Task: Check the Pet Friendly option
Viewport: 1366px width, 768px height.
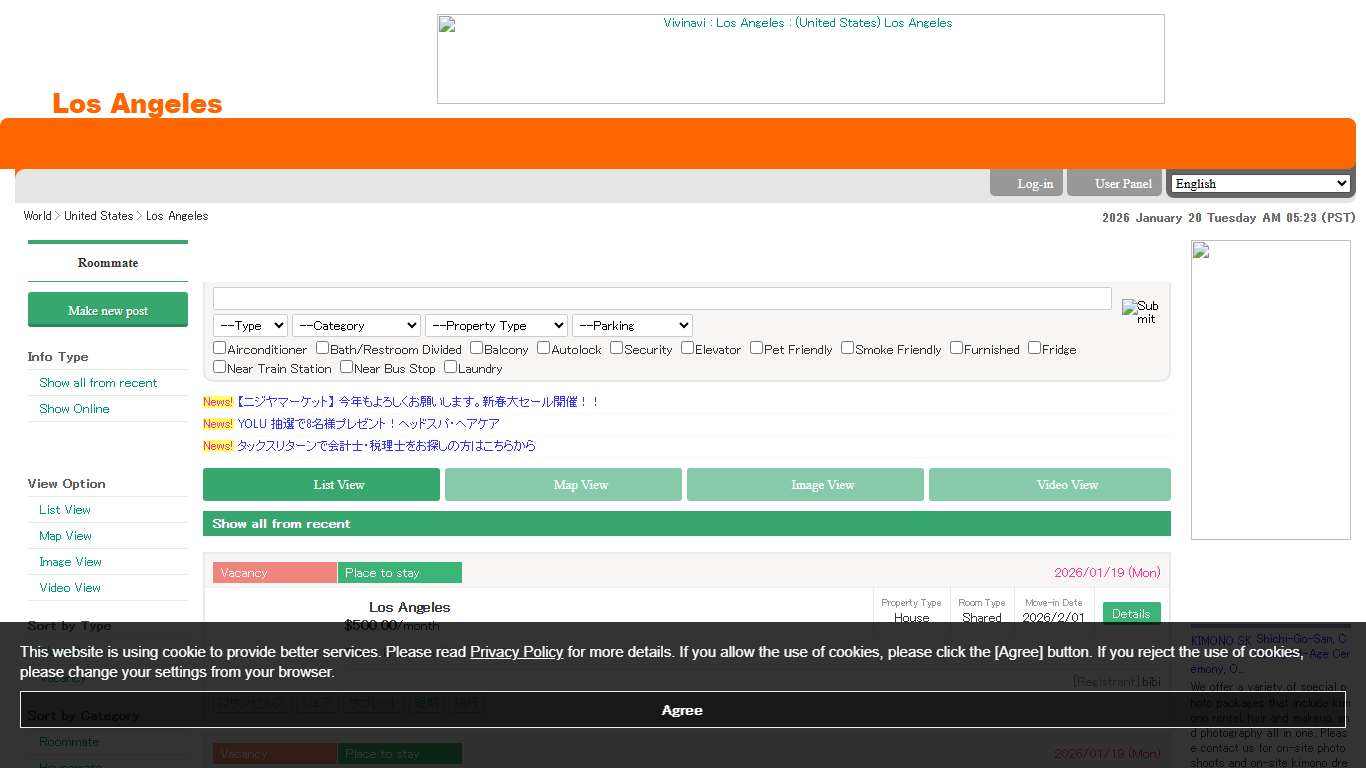Action: pyautogui.click(x=756, y=347)
